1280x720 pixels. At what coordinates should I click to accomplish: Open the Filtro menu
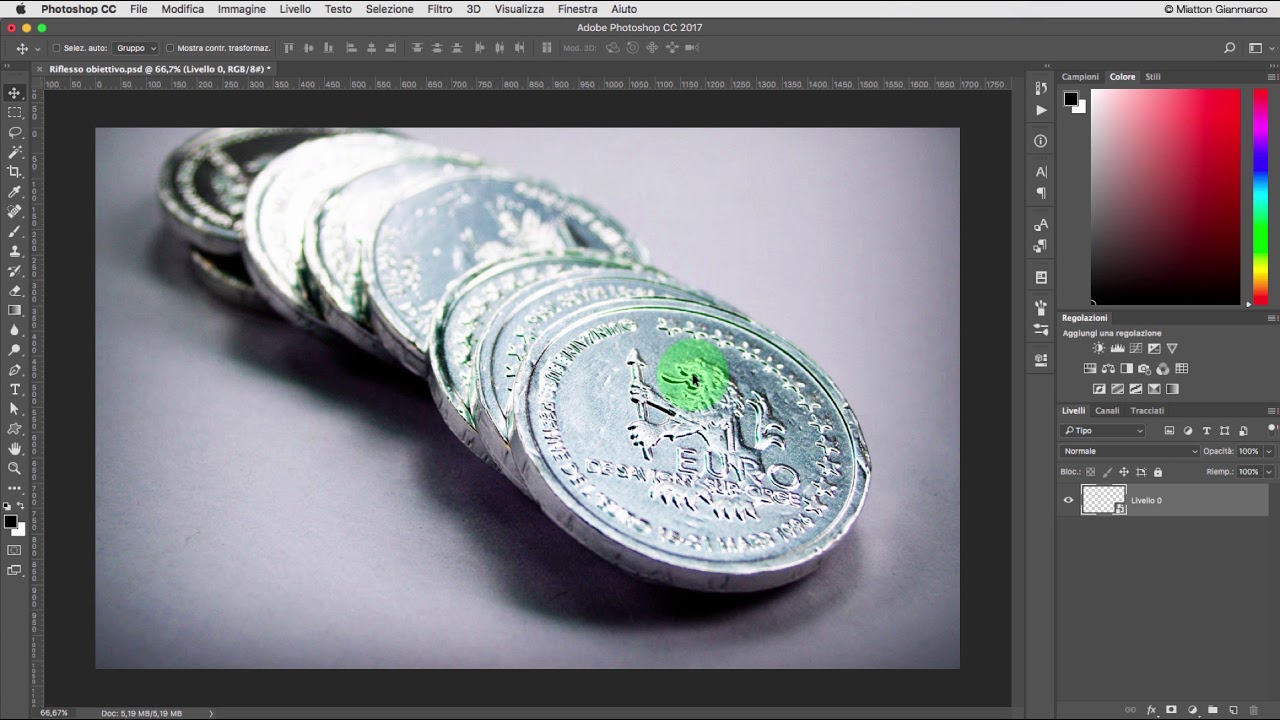tap(440, 9)
